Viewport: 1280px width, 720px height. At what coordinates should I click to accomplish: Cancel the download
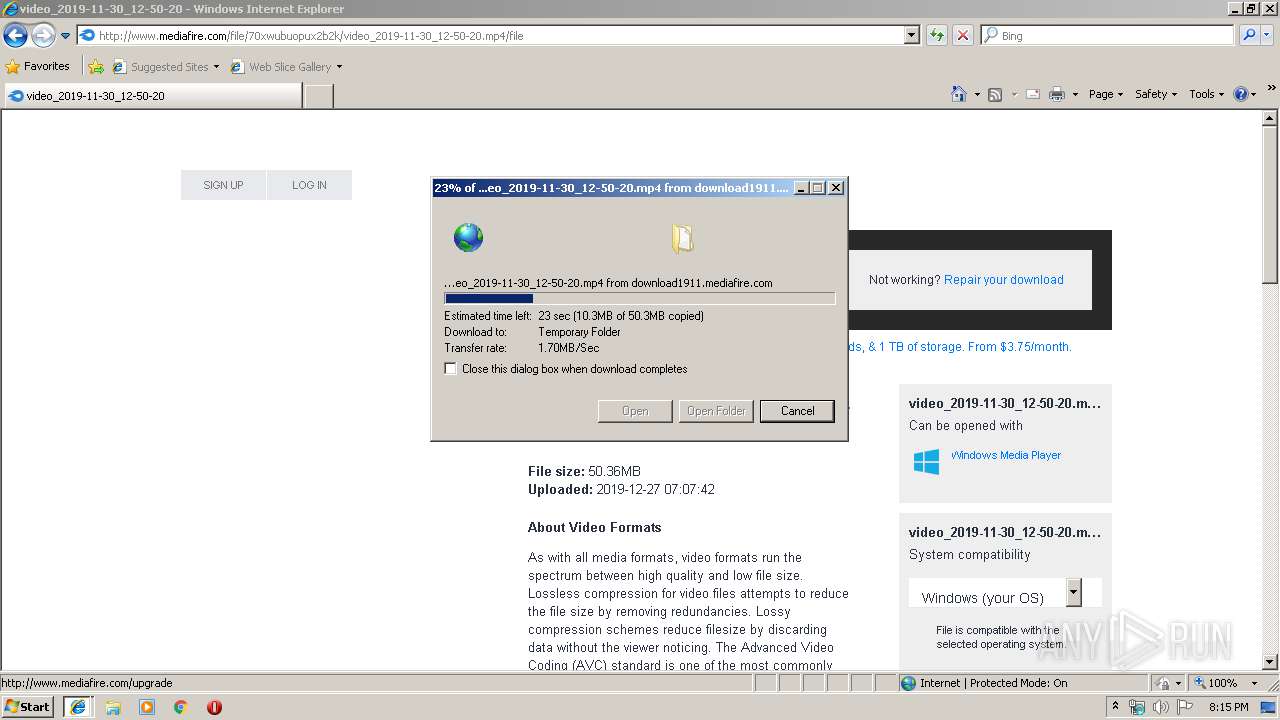[797, 411]
